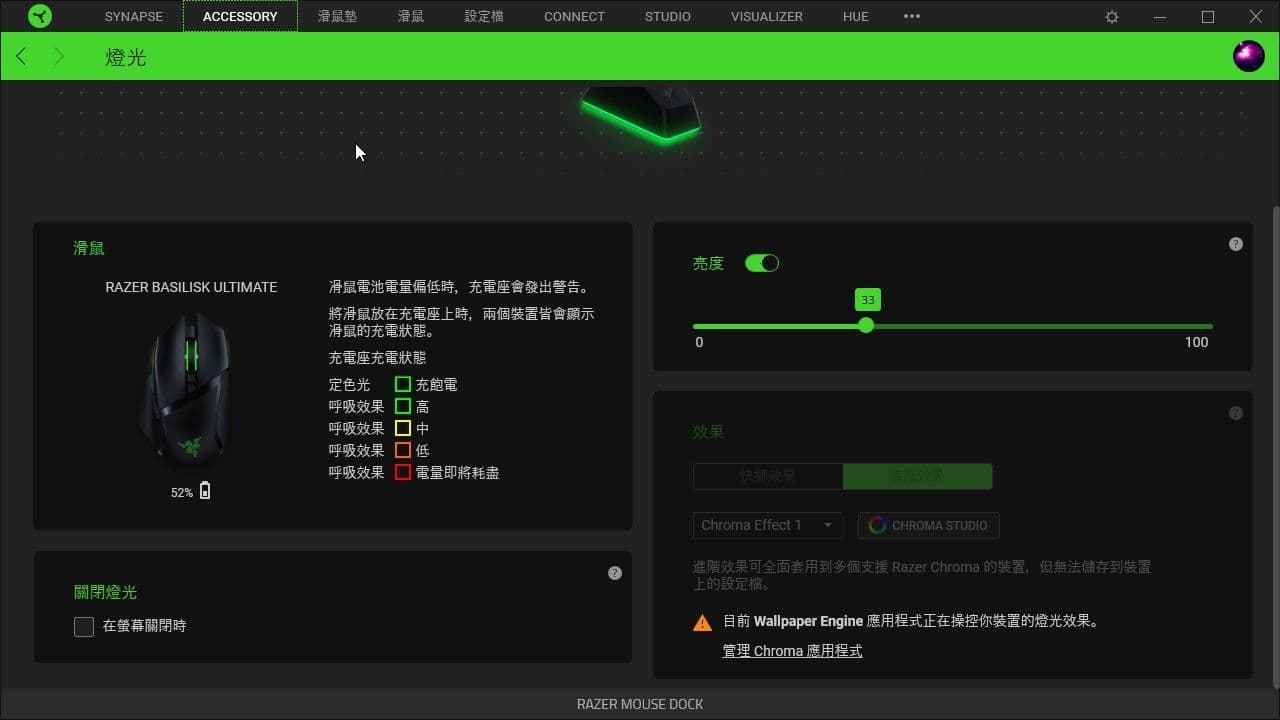Click the green 滑鼠 section heading

point(89,248)
